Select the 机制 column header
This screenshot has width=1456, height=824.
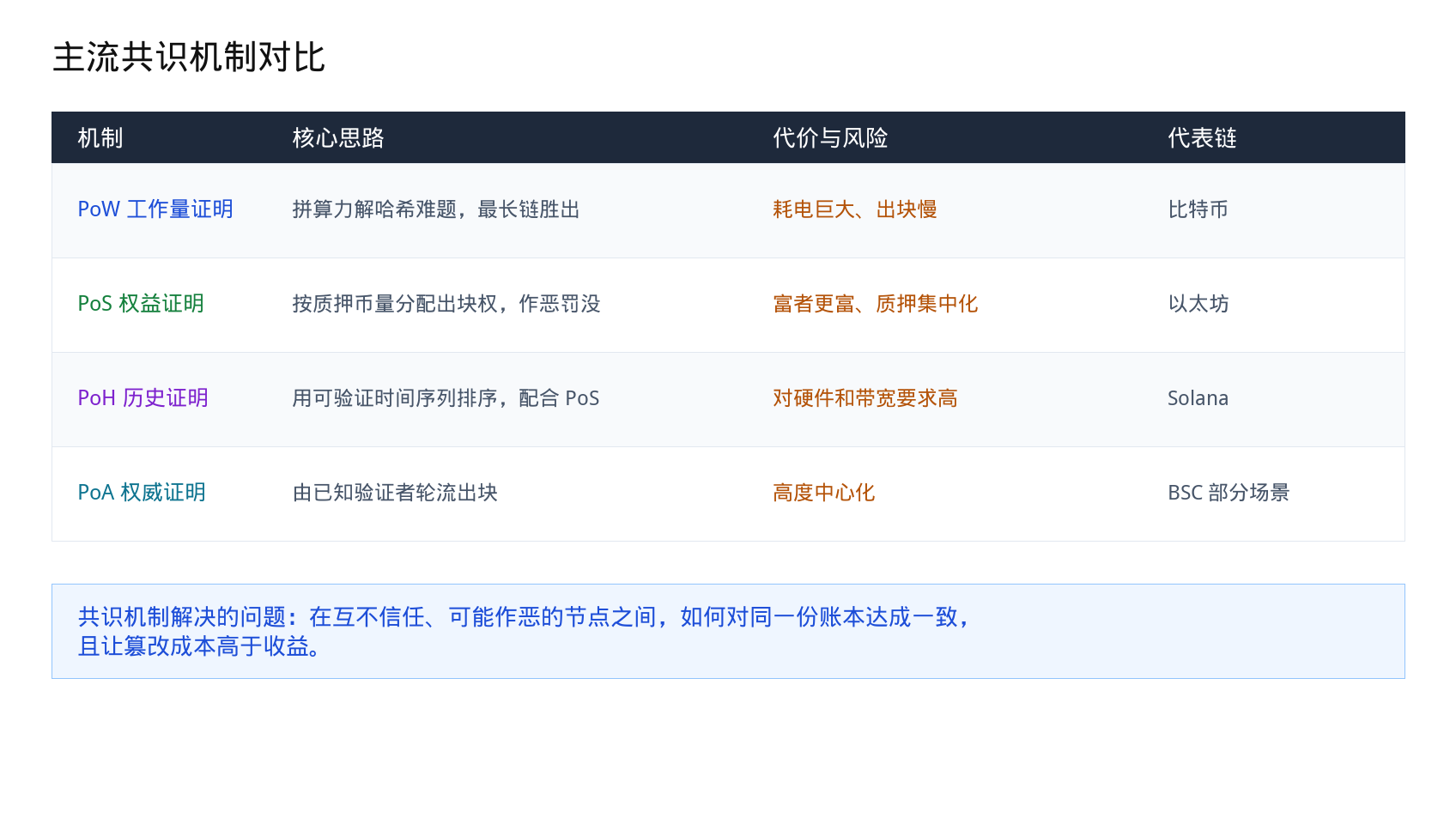click(100, 137)
